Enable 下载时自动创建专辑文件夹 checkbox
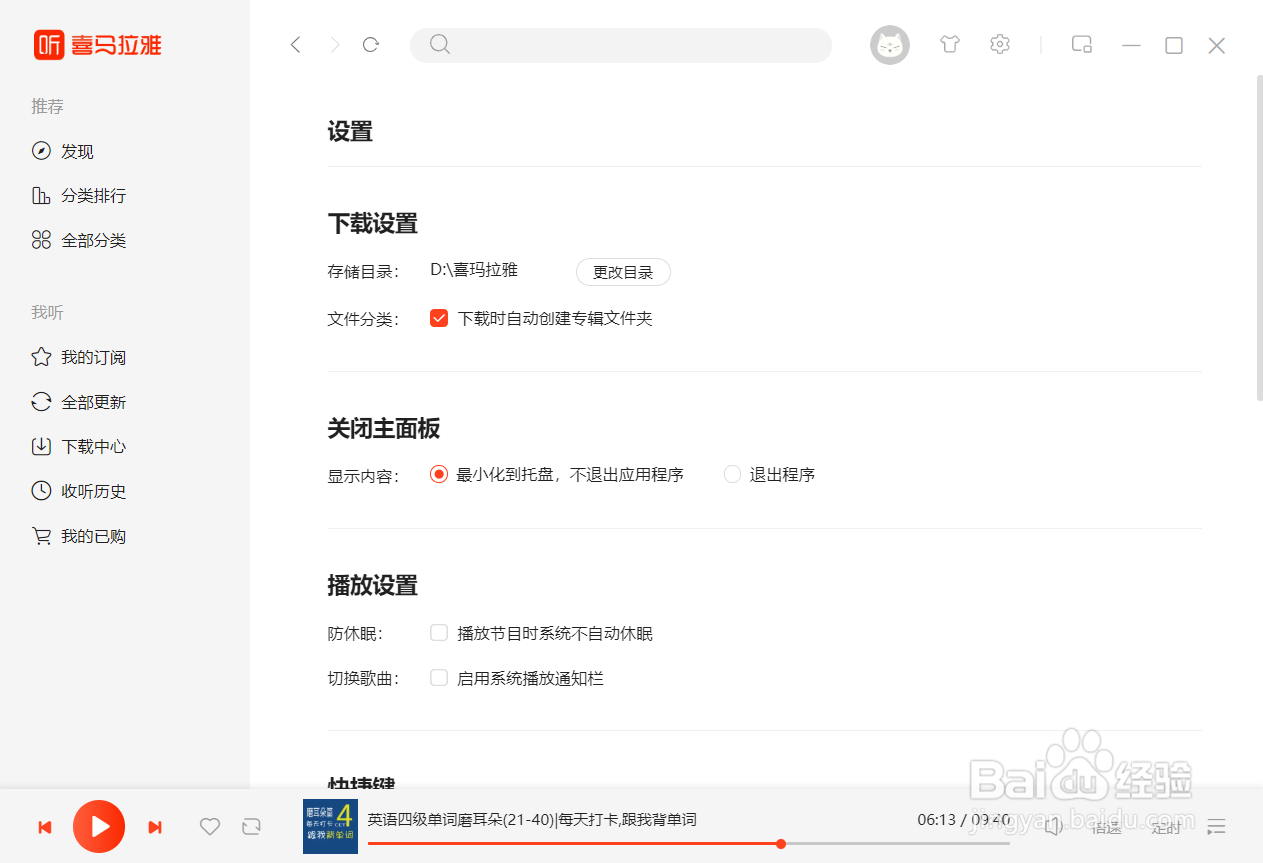This screenshot has height=863, width=1263. click(x=438, y=317)
